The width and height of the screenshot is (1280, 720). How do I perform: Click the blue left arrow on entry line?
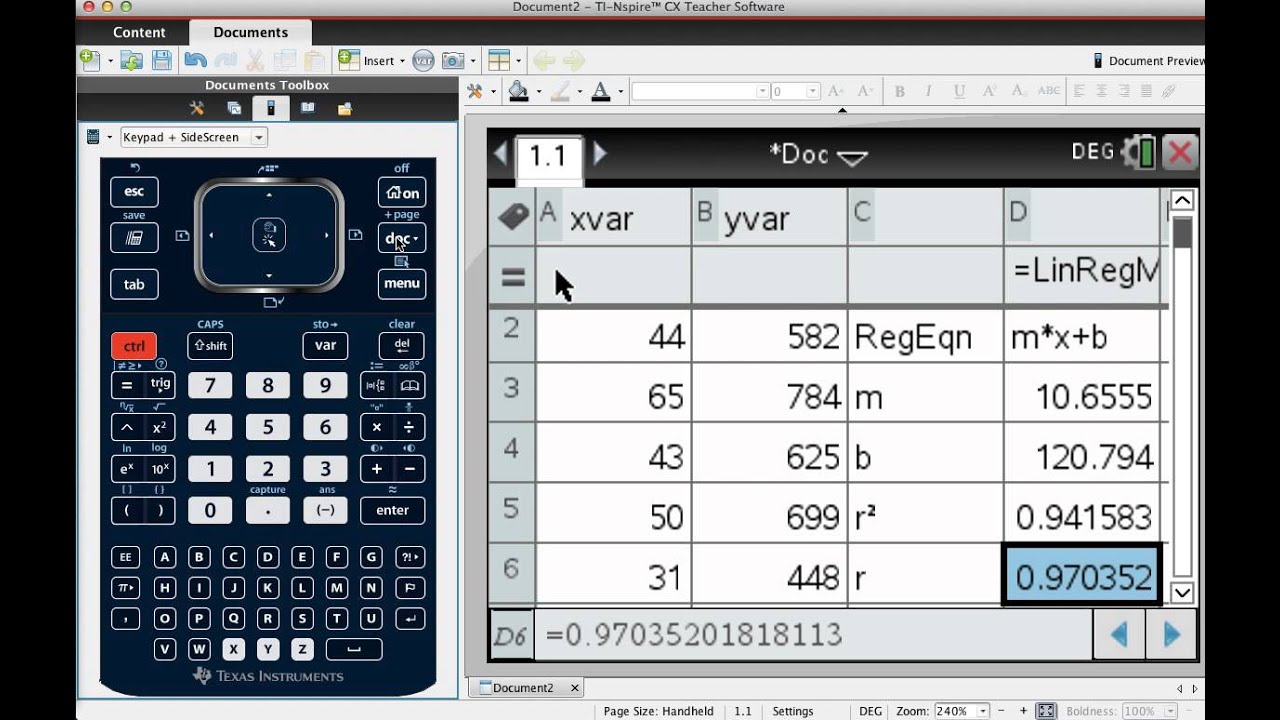(1119, 635)
